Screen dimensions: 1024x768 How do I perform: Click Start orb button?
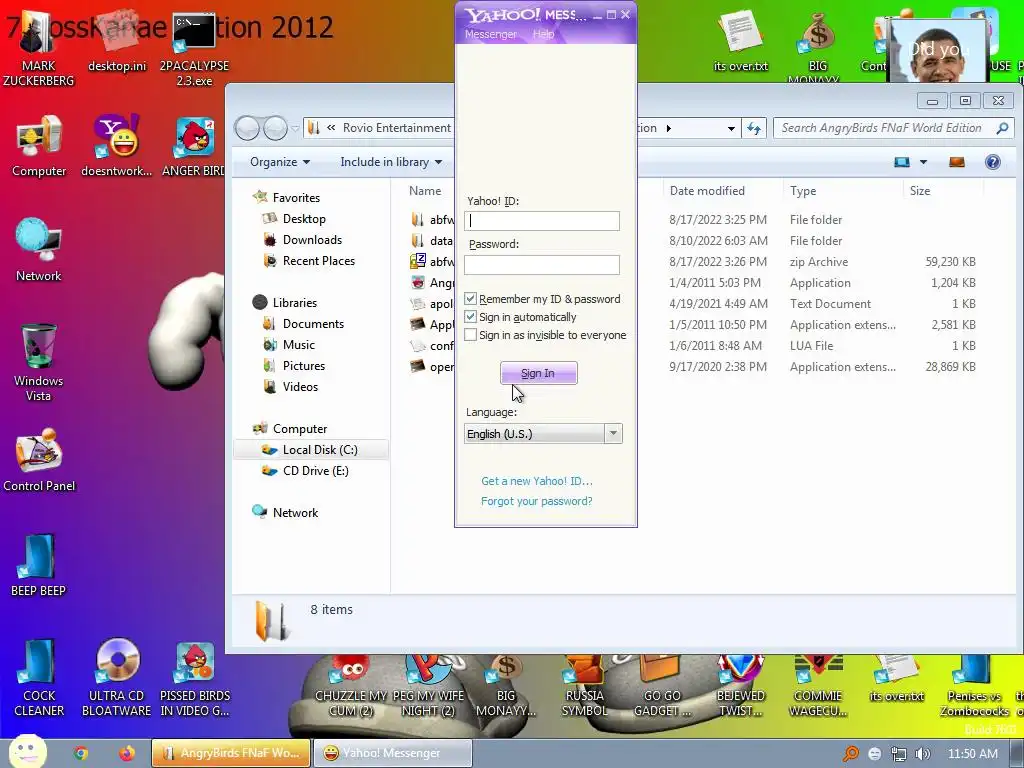point(27,751)
